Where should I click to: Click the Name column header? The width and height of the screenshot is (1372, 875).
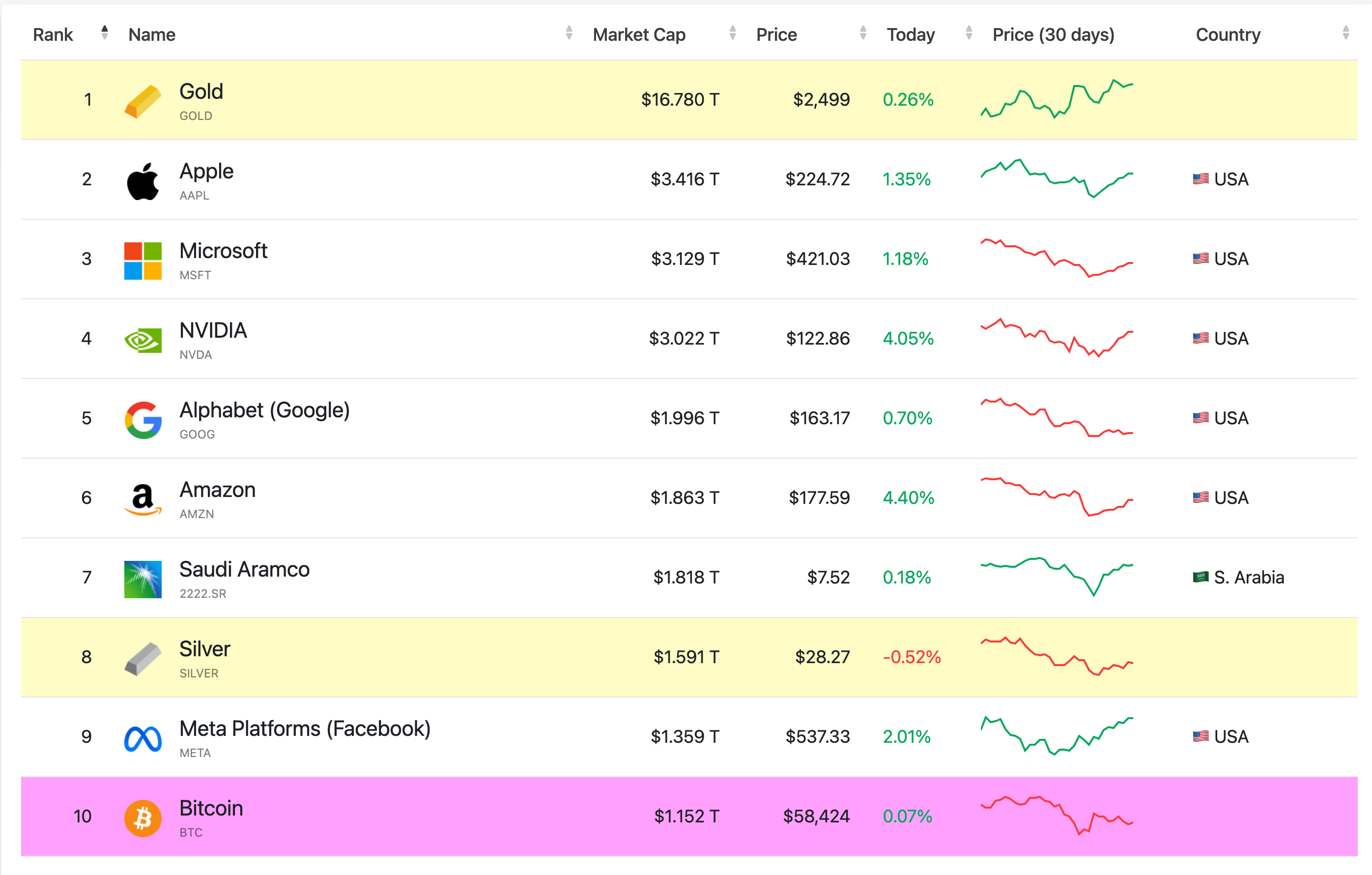[x=152, y=35]
